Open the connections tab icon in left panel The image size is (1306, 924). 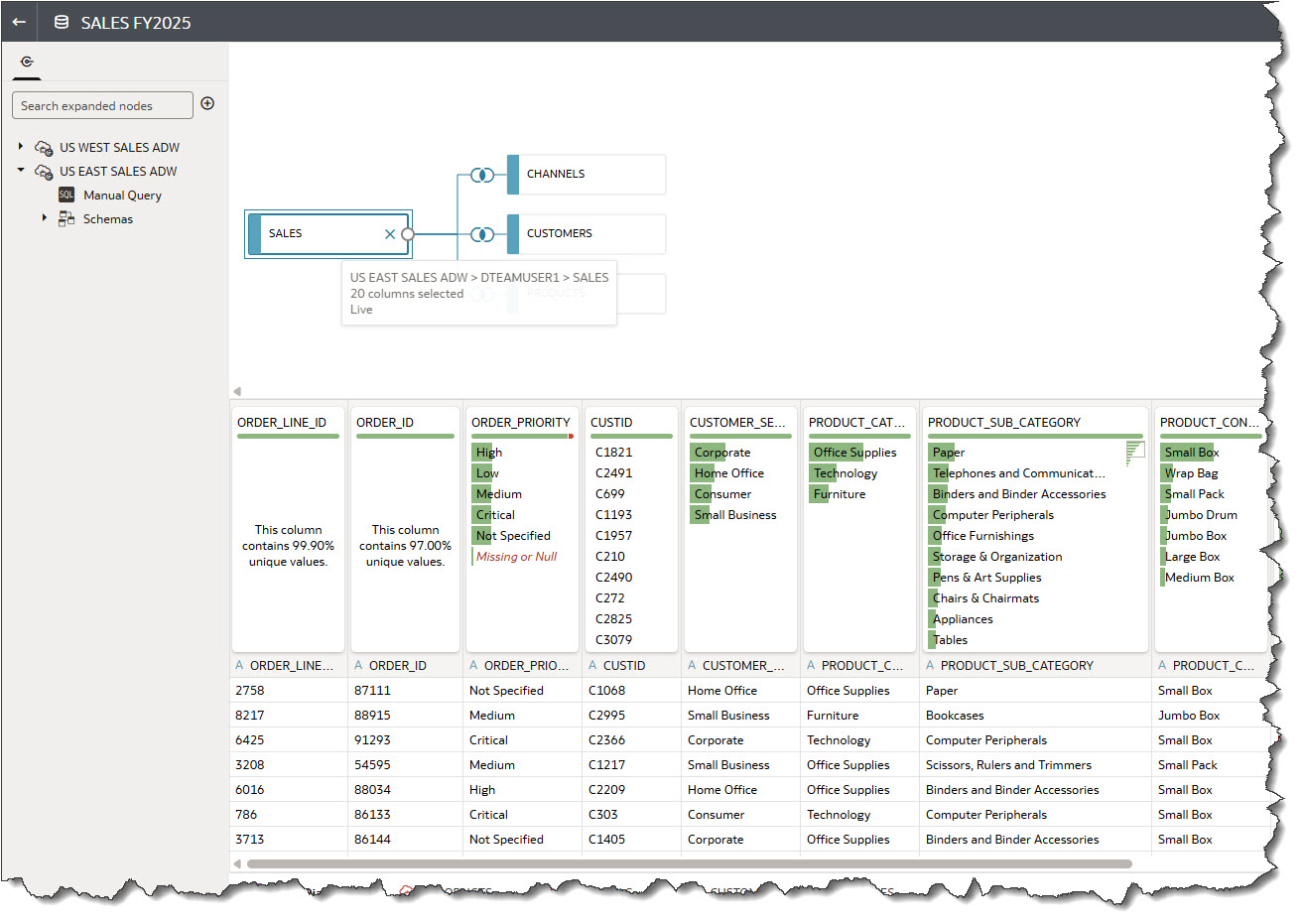click(27, 62)
